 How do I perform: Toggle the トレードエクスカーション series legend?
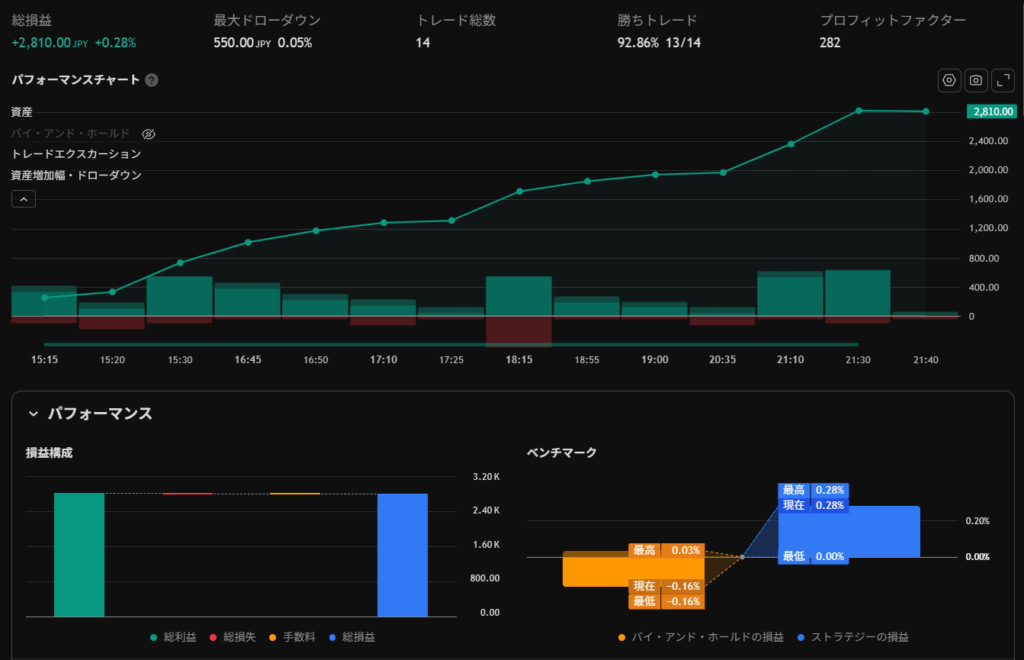(76, 154)
